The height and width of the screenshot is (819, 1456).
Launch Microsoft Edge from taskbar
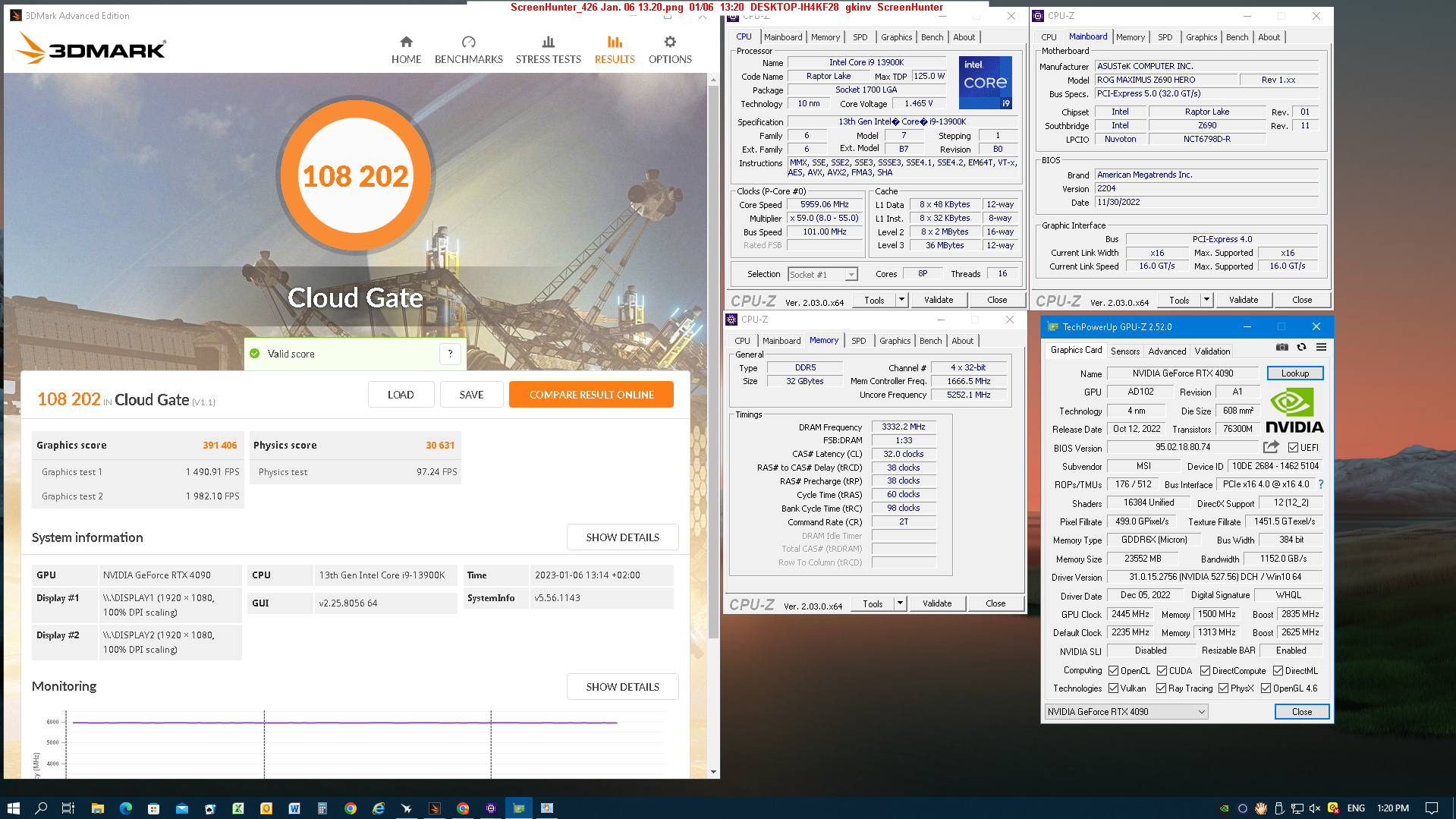pos(125,808)
